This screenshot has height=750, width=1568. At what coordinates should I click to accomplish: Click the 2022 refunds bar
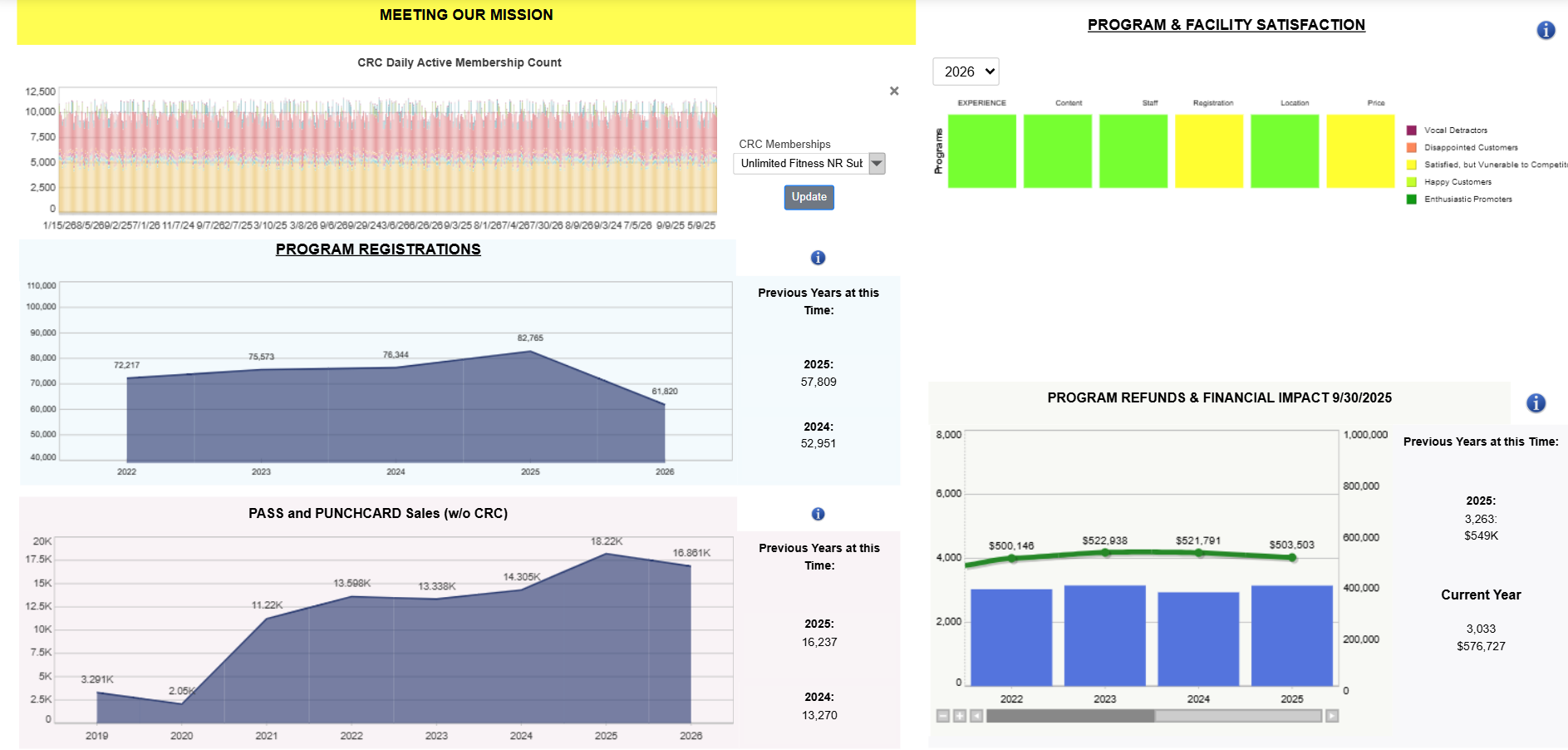click(1011, 638)
